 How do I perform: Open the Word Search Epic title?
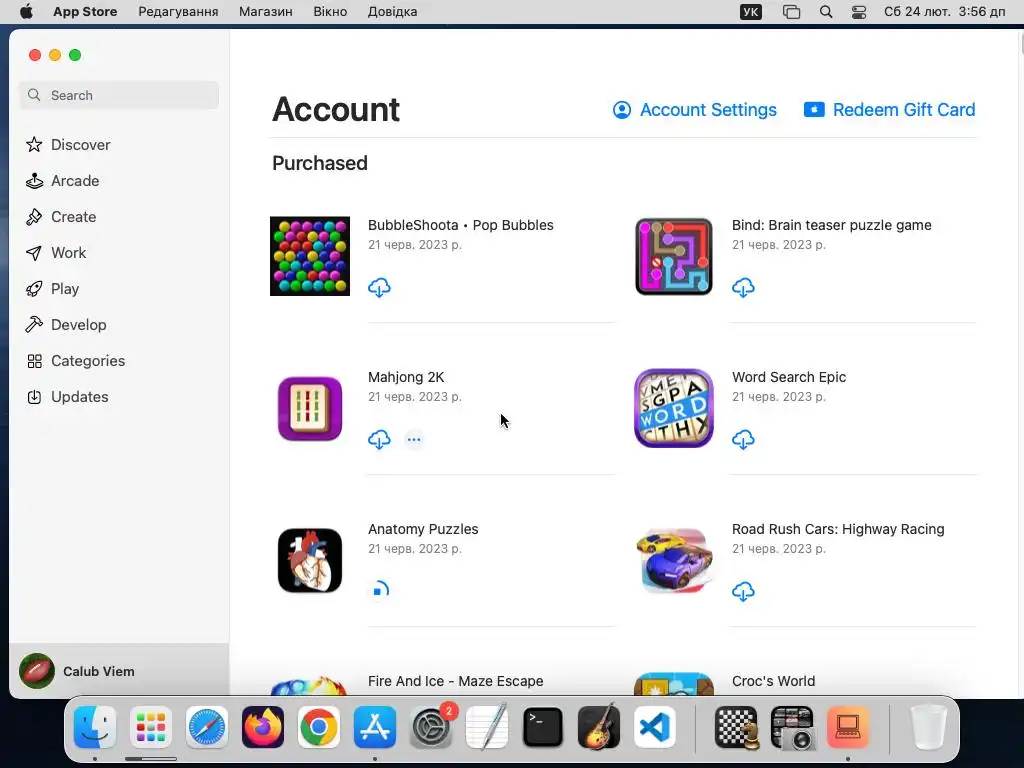[789, 377]
